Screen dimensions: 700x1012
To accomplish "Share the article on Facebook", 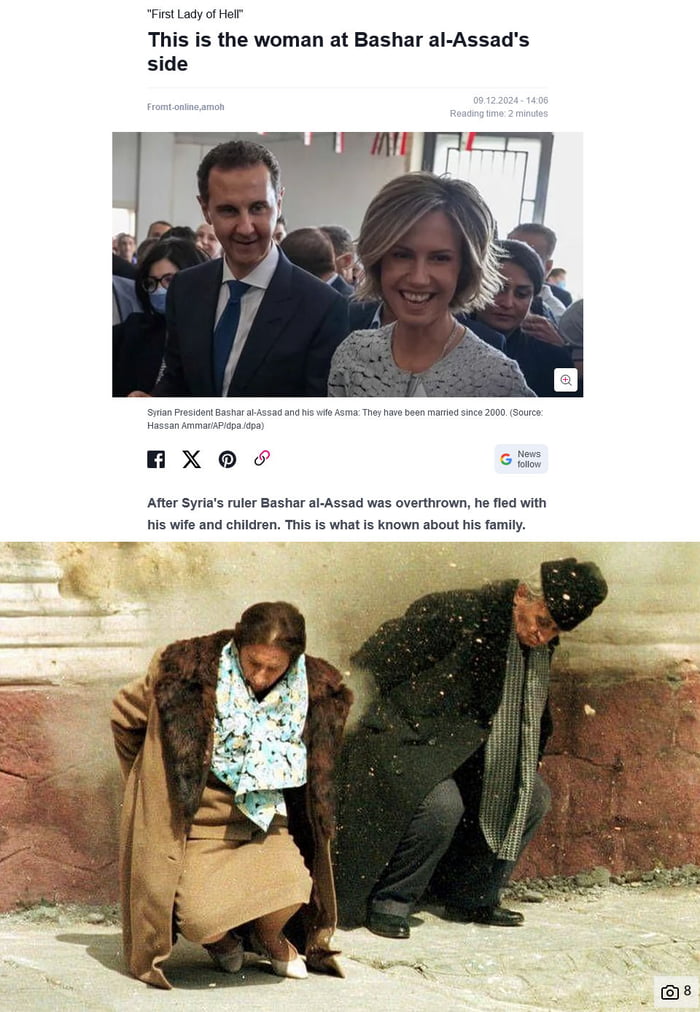I will [x=156, y=459].
